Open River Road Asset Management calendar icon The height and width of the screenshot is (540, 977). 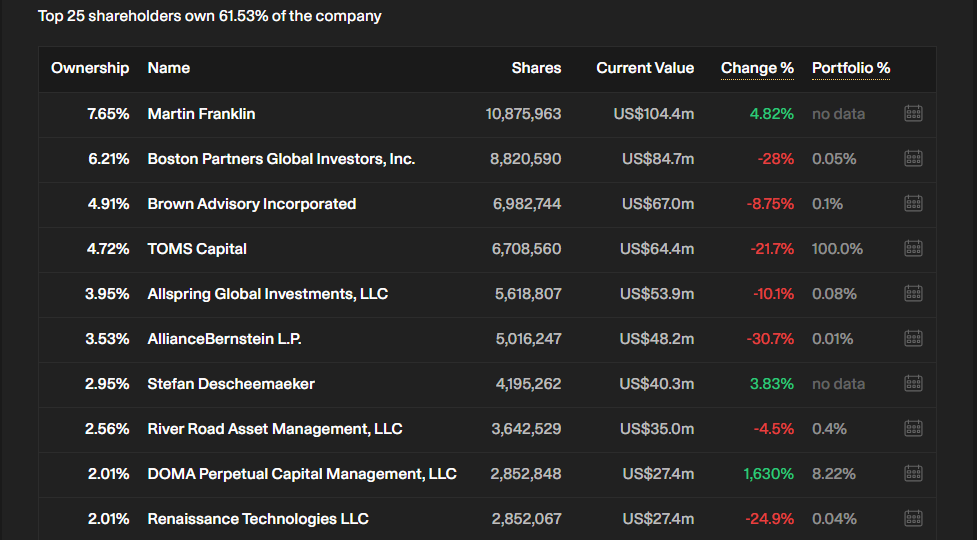912,429
